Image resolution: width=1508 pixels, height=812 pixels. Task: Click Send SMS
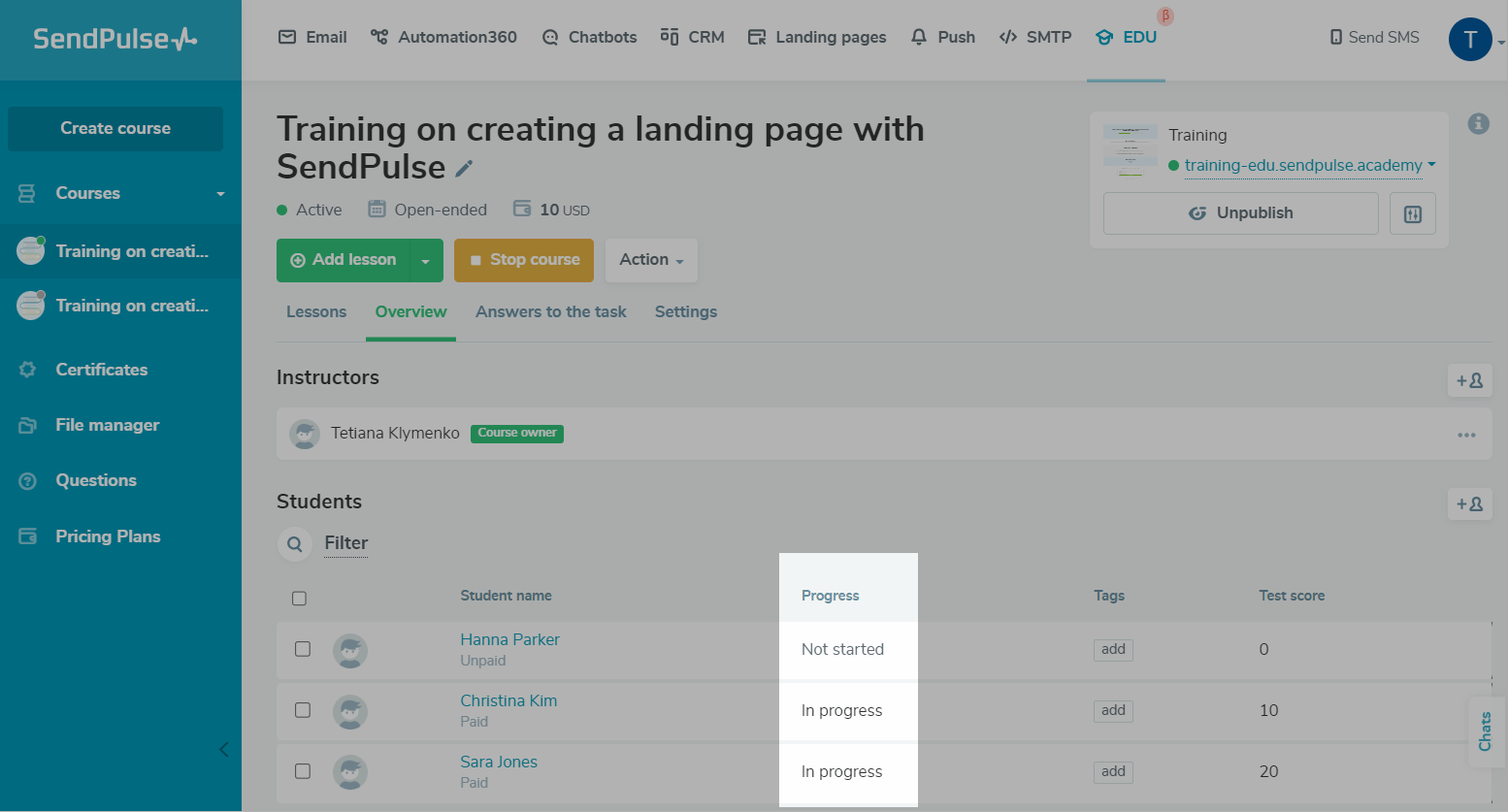pos(1374,37)
